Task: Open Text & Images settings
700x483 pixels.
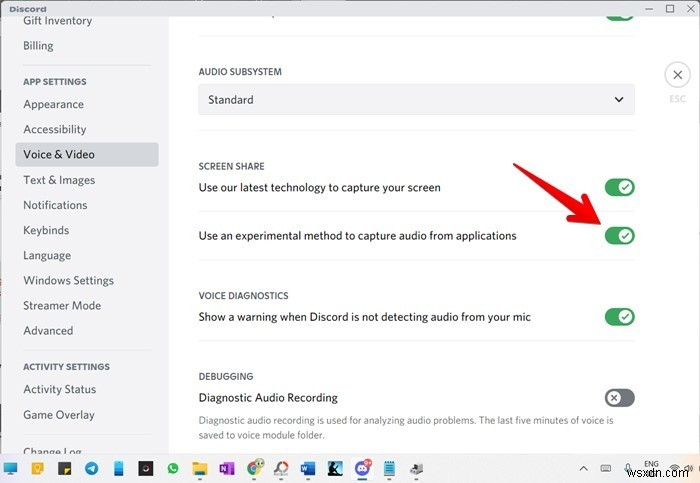Action: [59, 180]
